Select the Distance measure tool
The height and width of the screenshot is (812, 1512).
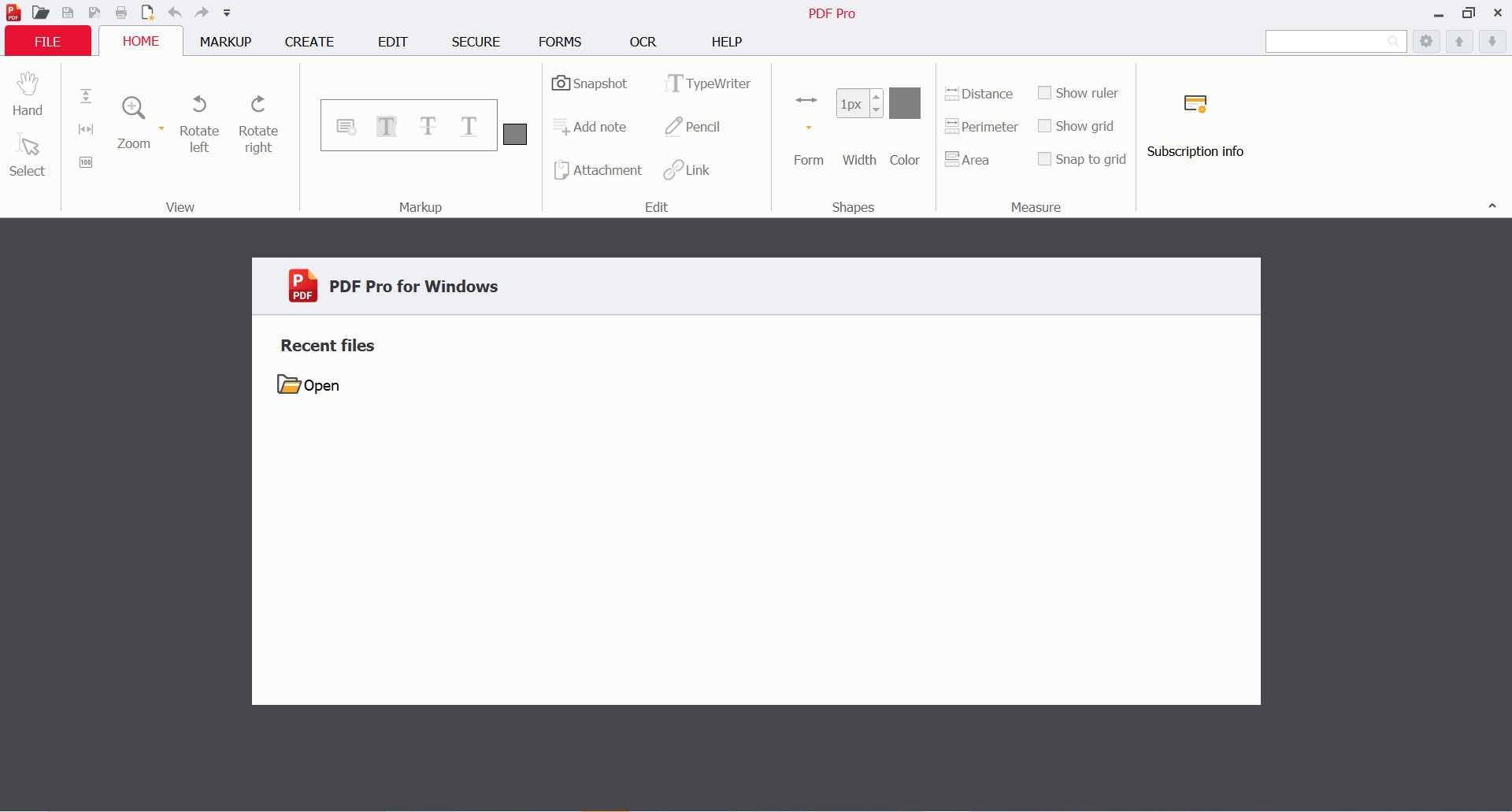pyautogui.click(x=979, y=94)
